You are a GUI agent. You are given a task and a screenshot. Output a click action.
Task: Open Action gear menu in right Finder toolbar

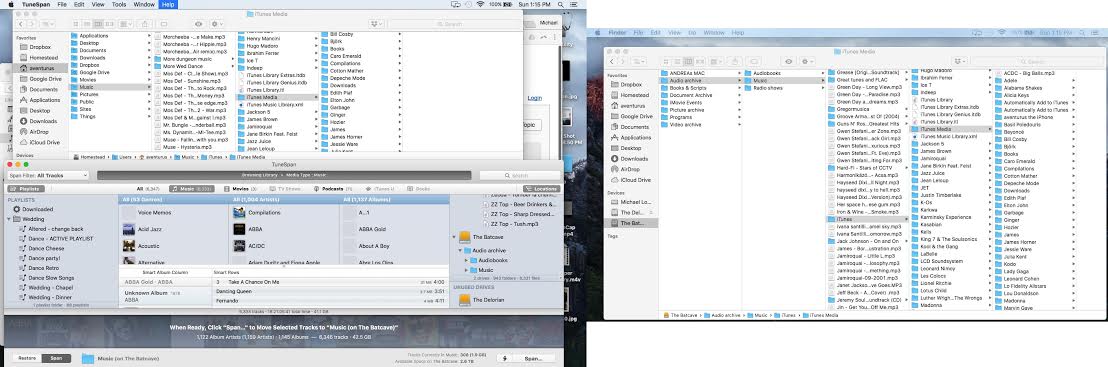808,62
